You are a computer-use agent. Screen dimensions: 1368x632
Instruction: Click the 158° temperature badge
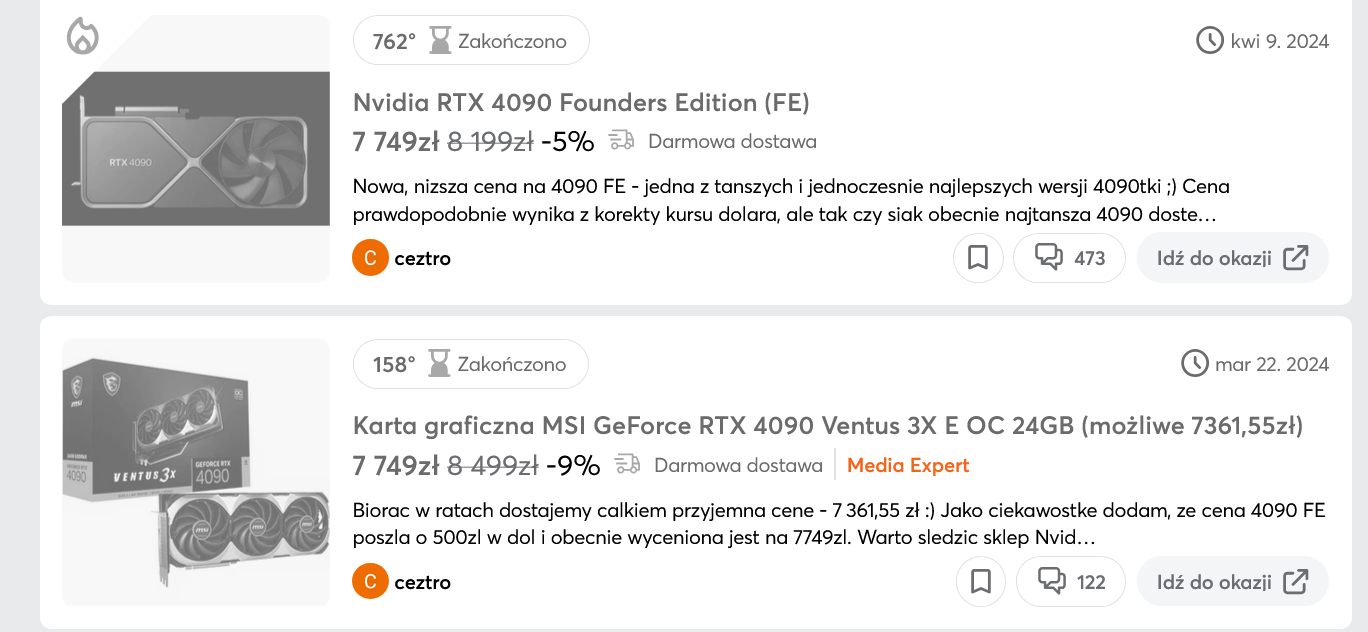coord(394,365)
